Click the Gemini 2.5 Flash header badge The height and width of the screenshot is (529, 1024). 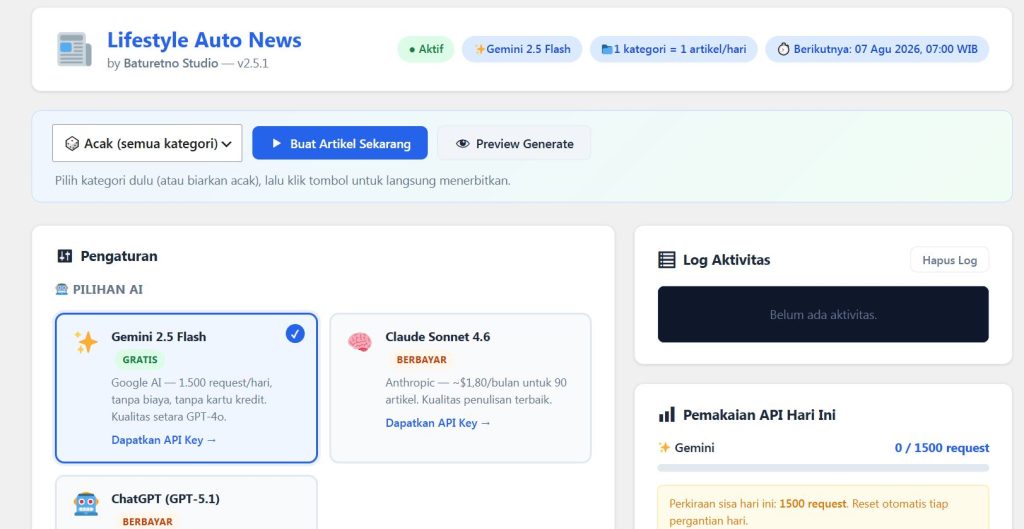pyautogui.click(x=522, y=49)
